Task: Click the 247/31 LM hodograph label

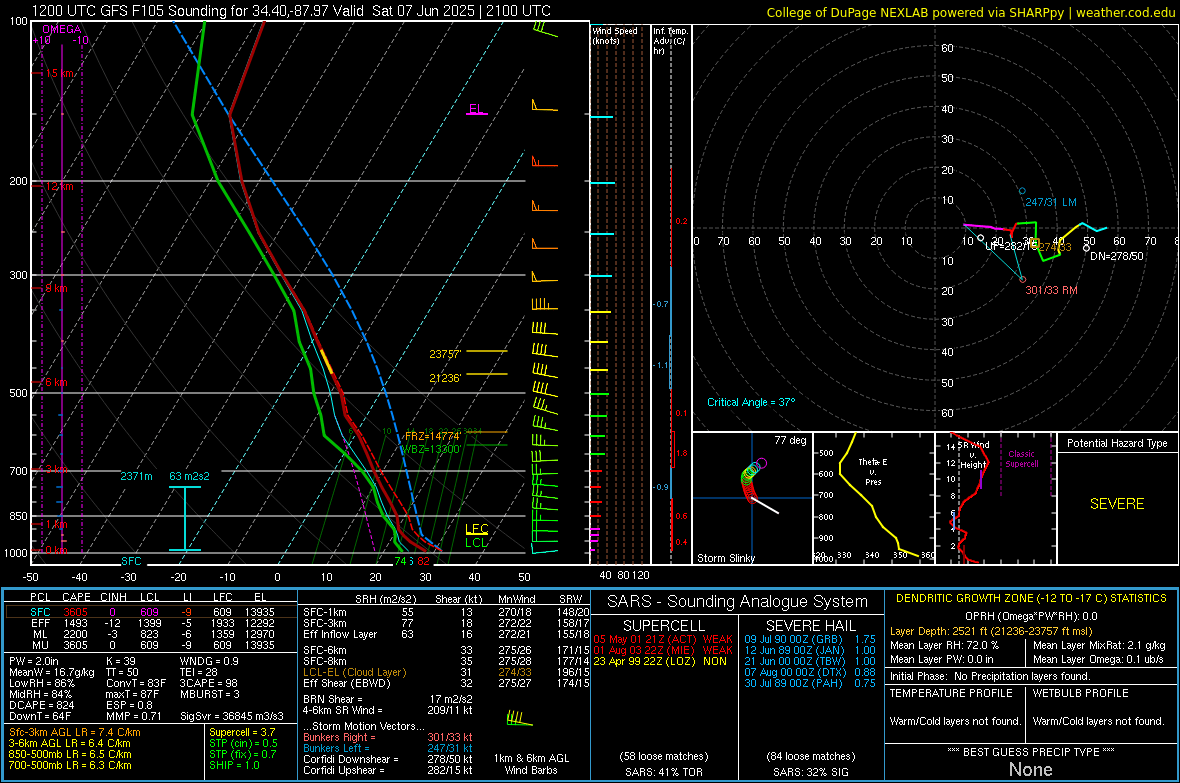Action: (1051, 202)
